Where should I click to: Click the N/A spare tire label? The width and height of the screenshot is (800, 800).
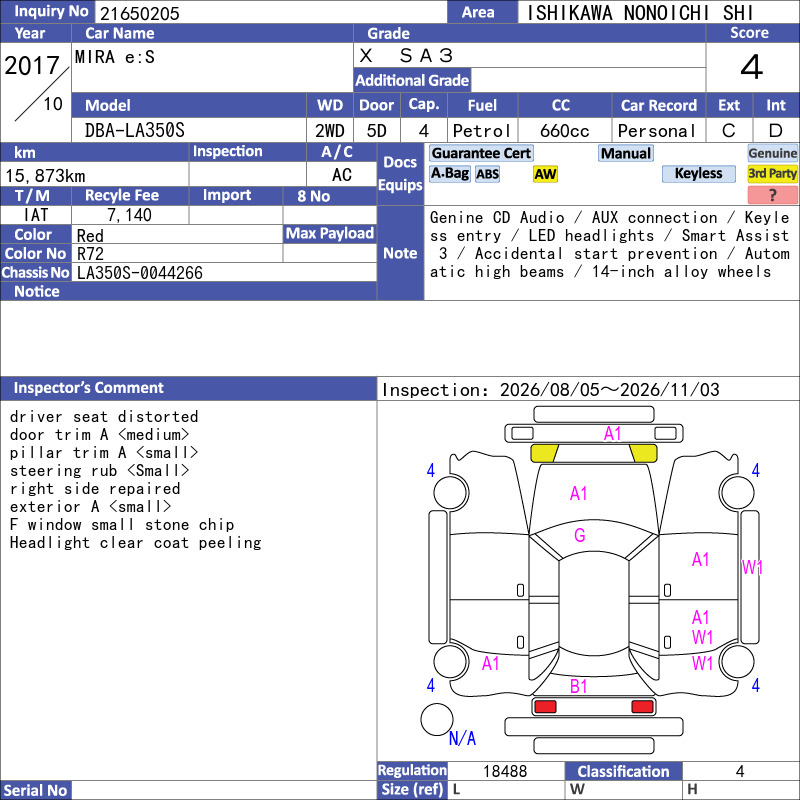[x=462, y=738]
